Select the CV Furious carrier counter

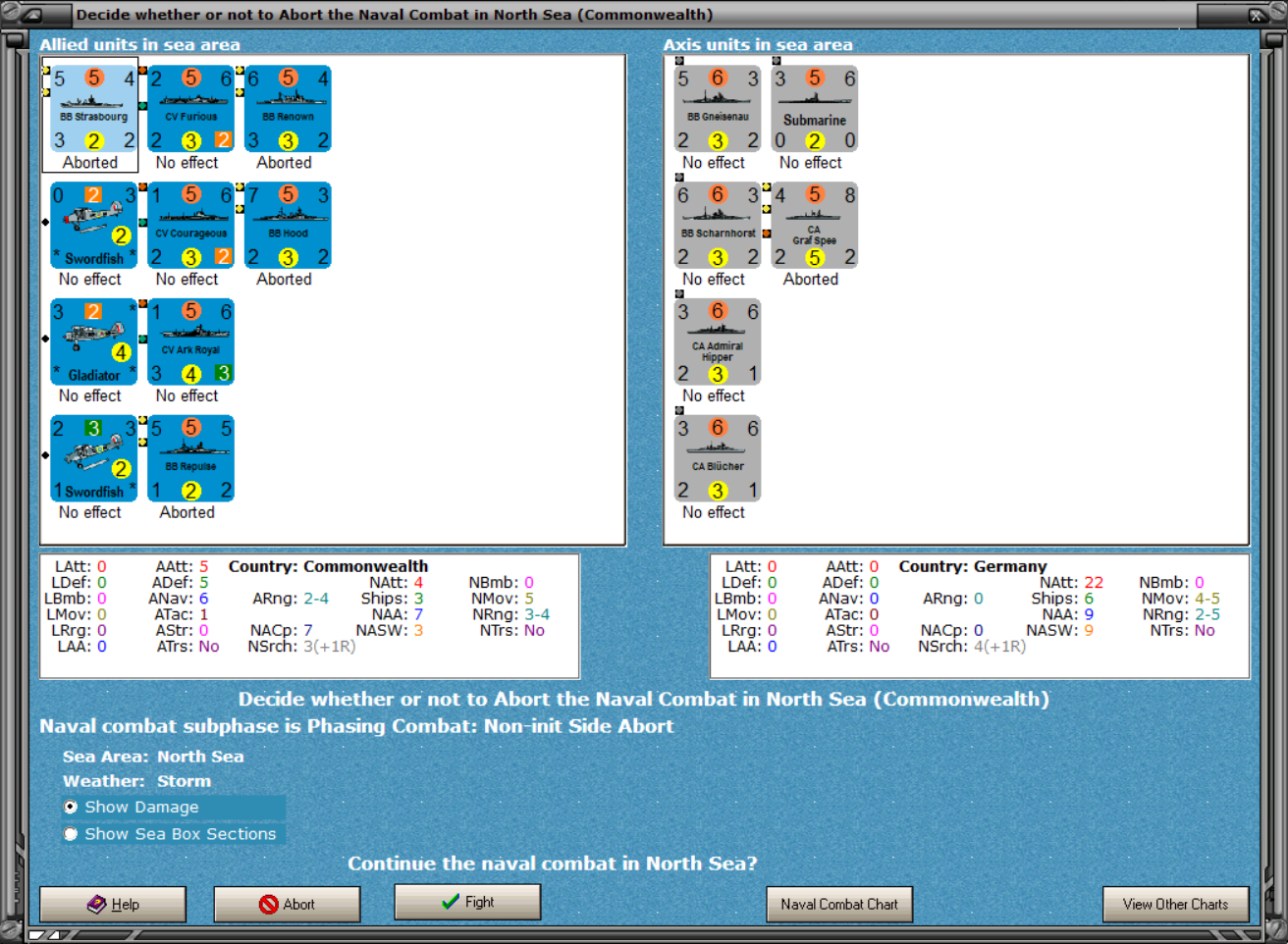[191, 109]
